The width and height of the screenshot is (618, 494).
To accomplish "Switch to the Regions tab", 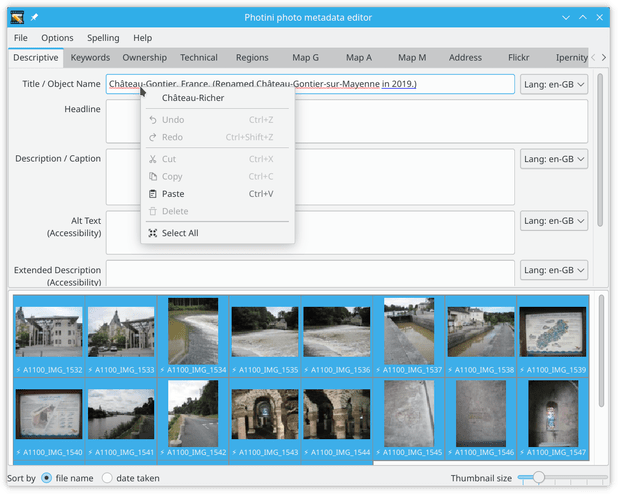I will point(252,58).
